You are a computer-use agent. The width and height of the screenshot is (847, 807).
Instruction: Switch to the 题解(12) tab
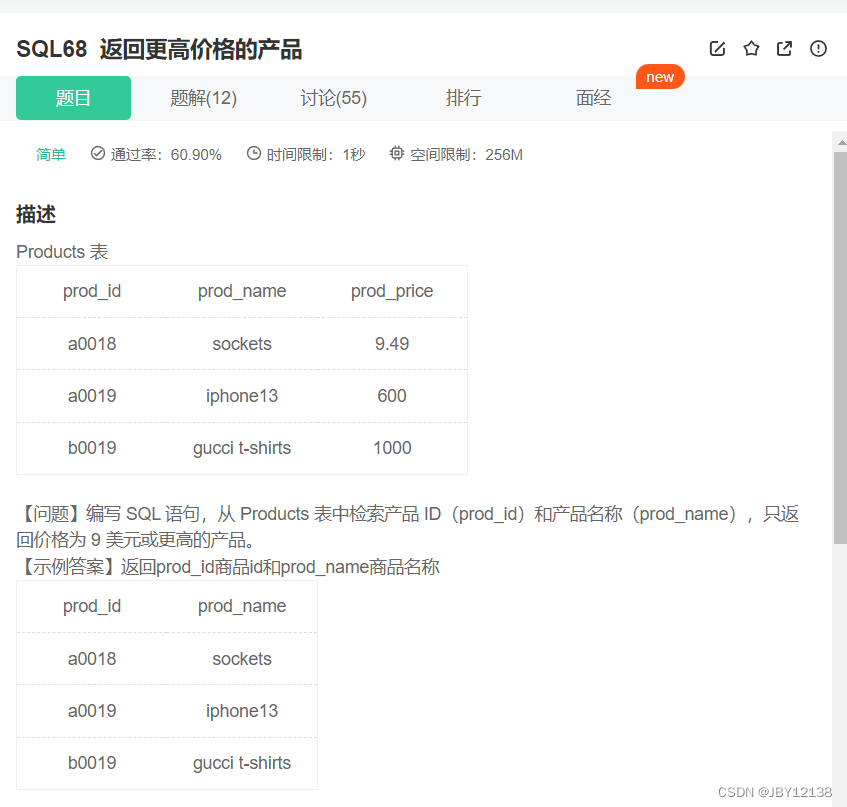203,98
